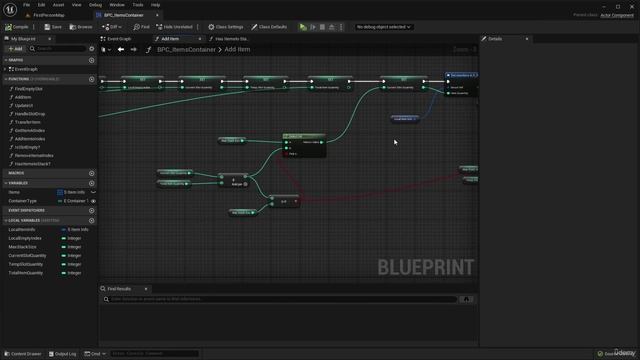
Task: Toggle ContainerType variable visibility eye
Action: (x=93, y=201)
